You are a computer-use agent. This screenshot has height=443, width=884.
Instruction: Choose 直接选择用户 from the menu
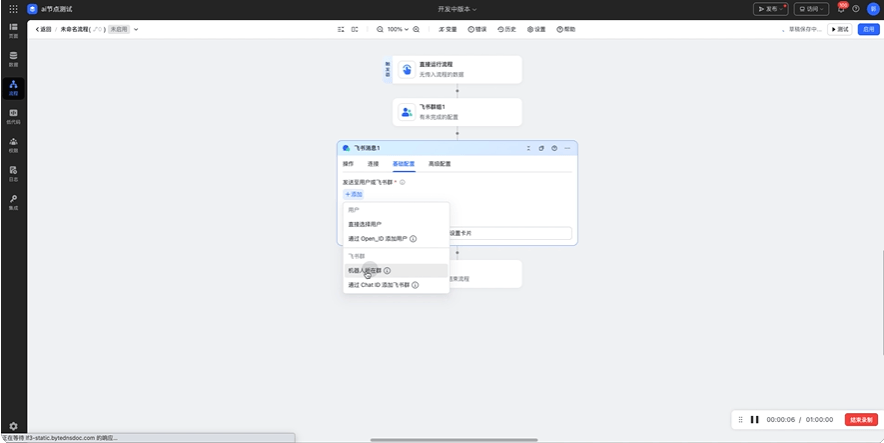[x=396, y=224]
